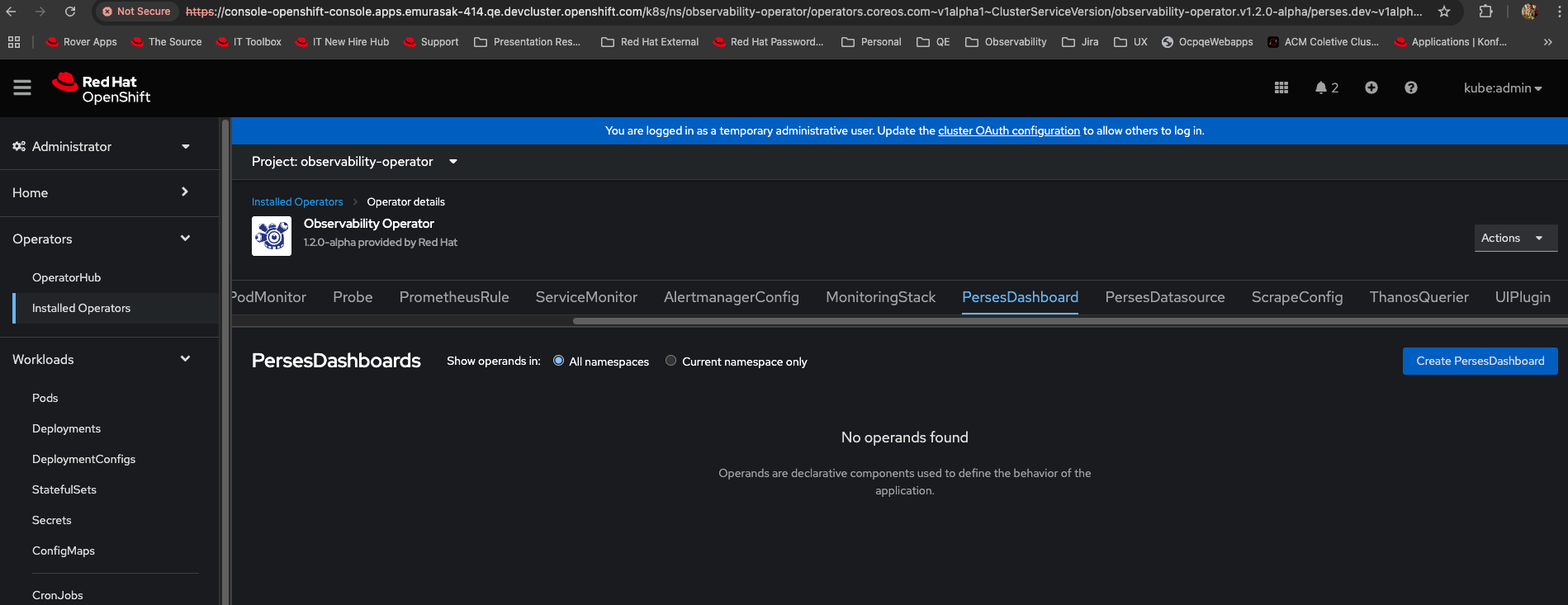Image resolution: width=1568 pixels, height=605 pixels.
Task: Switch to the PersesDatasource tab
Action: coord(1165,297)
